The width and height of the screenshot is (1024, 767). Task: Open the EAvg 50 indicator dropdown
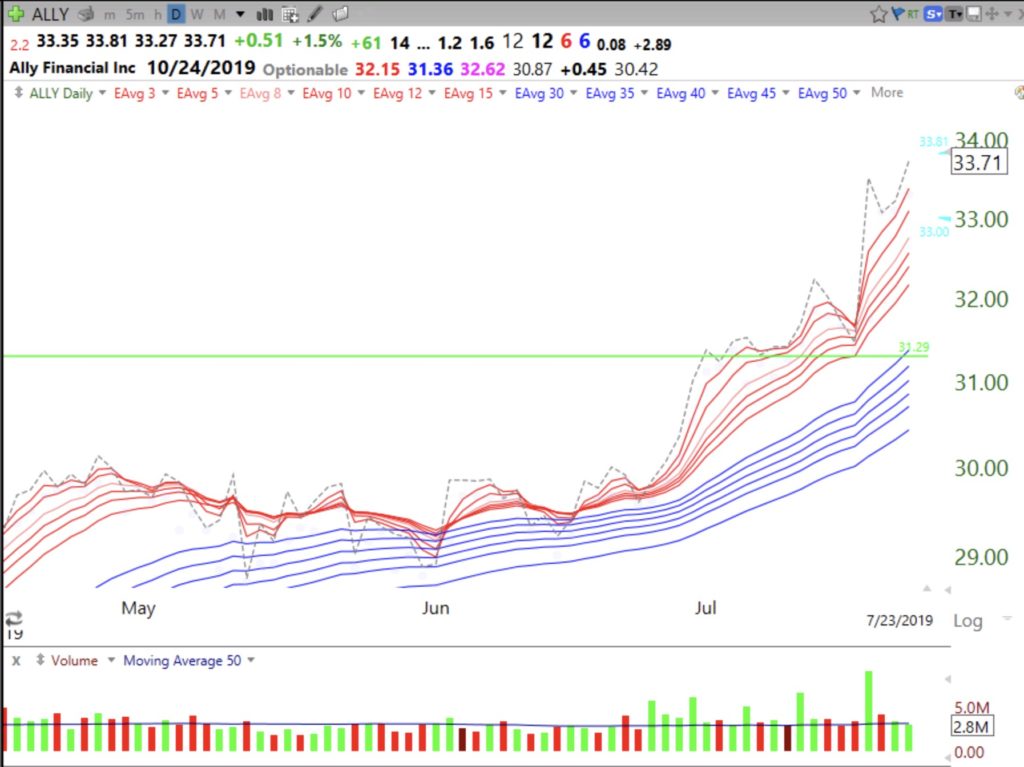(x=856, y=93)
